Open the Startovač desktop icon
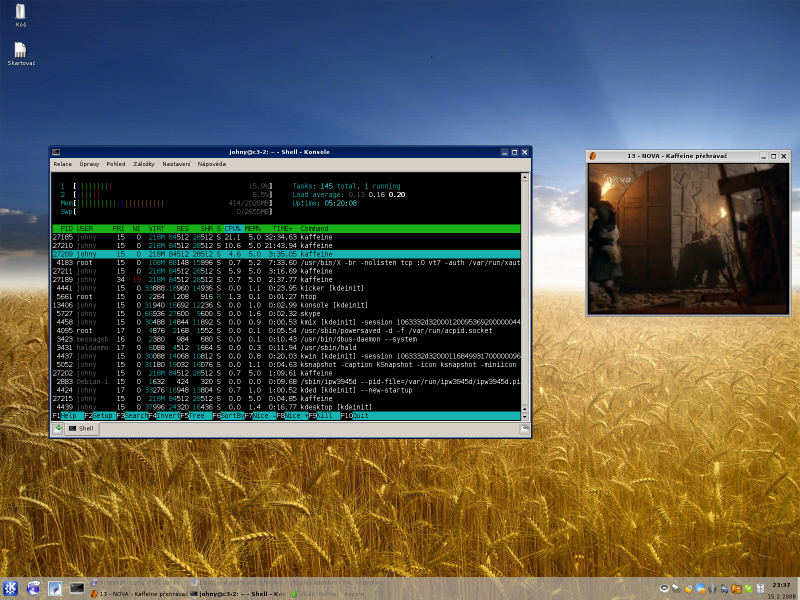The width and height of the screenshot is (800, 600). point(20,50)
